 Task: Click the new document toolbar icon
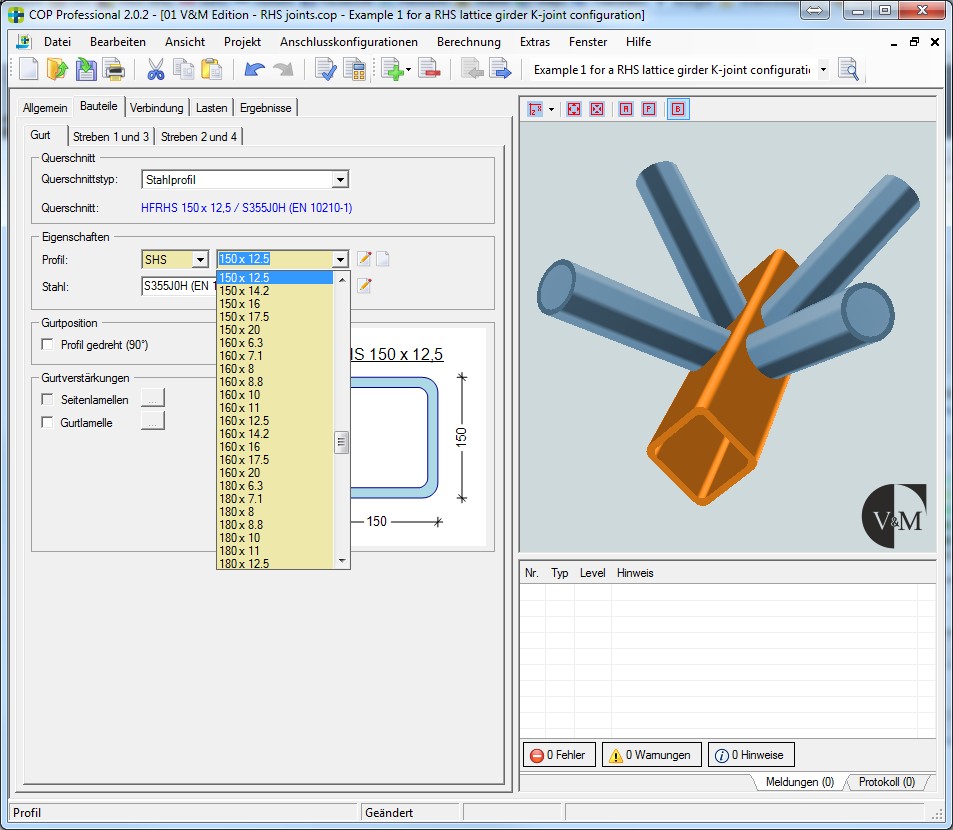tap(29, 69)
